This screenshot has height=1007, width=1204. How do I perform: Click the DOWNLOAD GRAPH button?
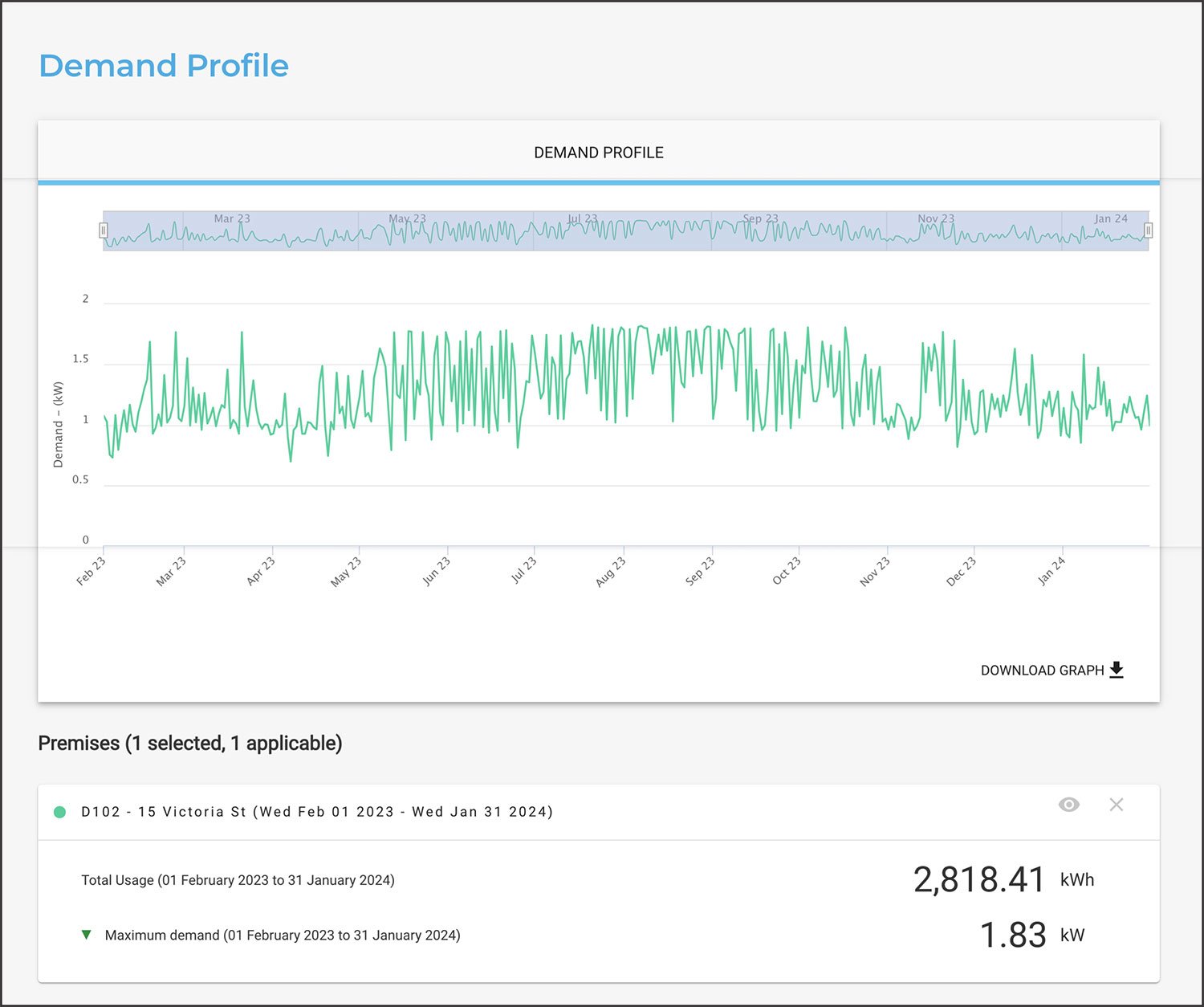[x=1052, y=671]
